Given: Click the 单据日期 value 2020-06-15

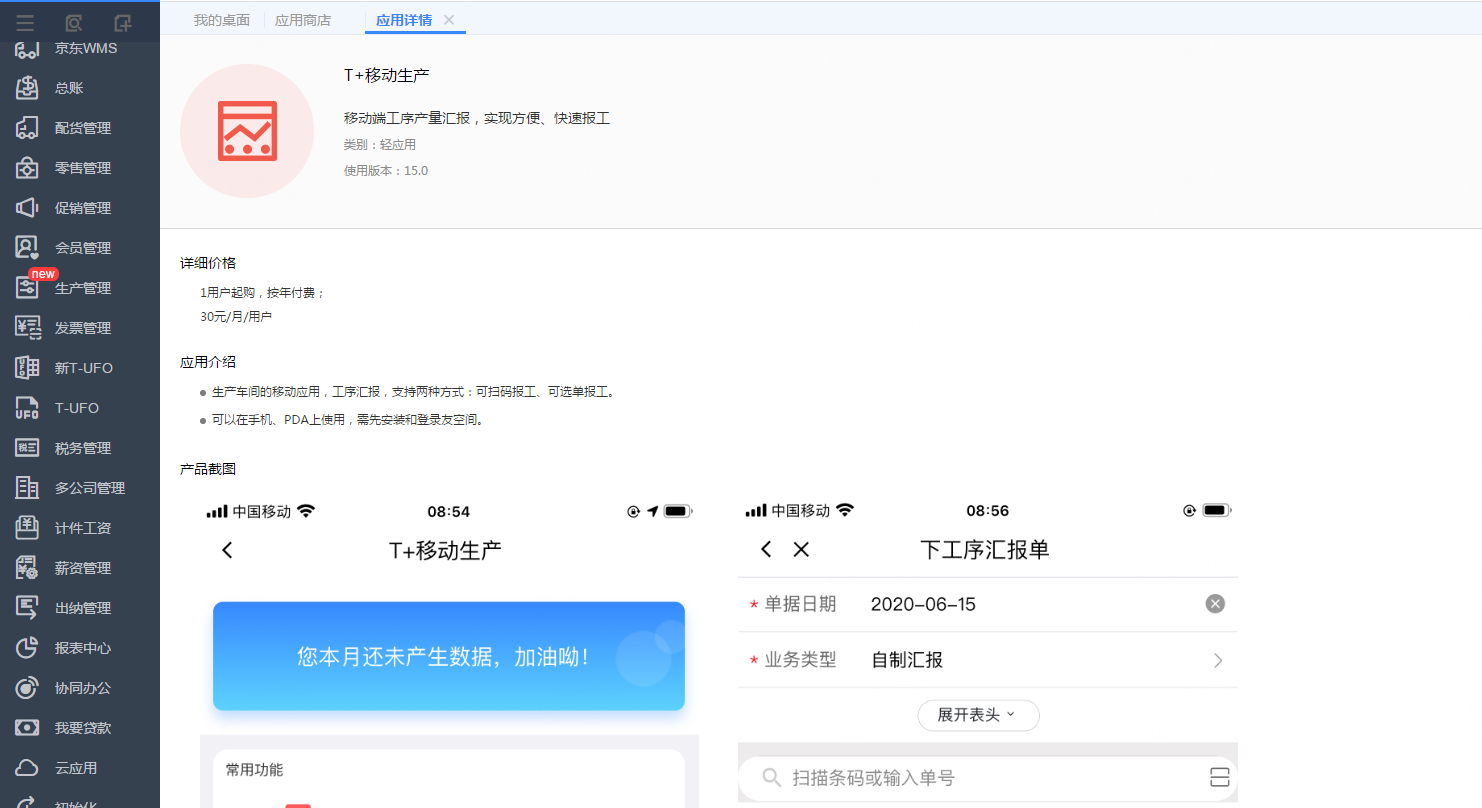Looking at the screenshot, I should coord(923,604).
